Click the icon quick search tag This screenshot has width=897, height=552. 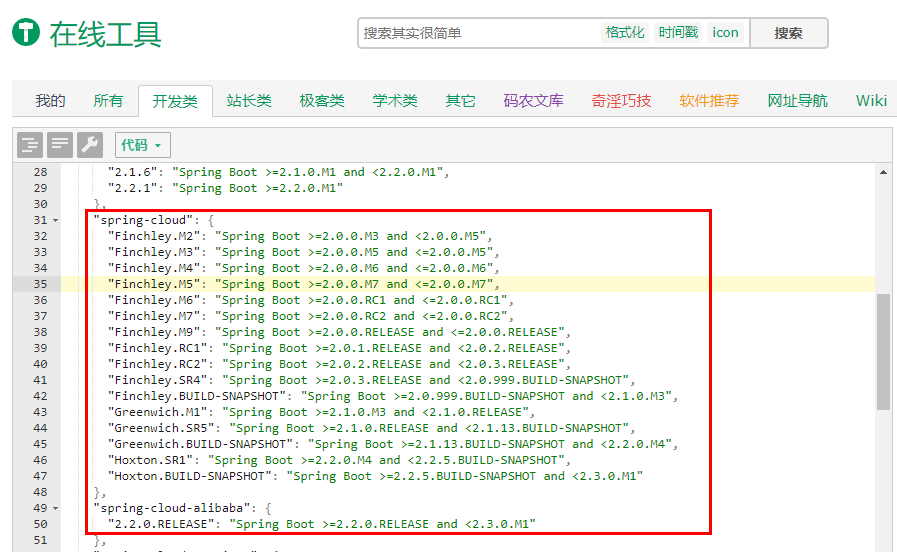pos(725,33)
